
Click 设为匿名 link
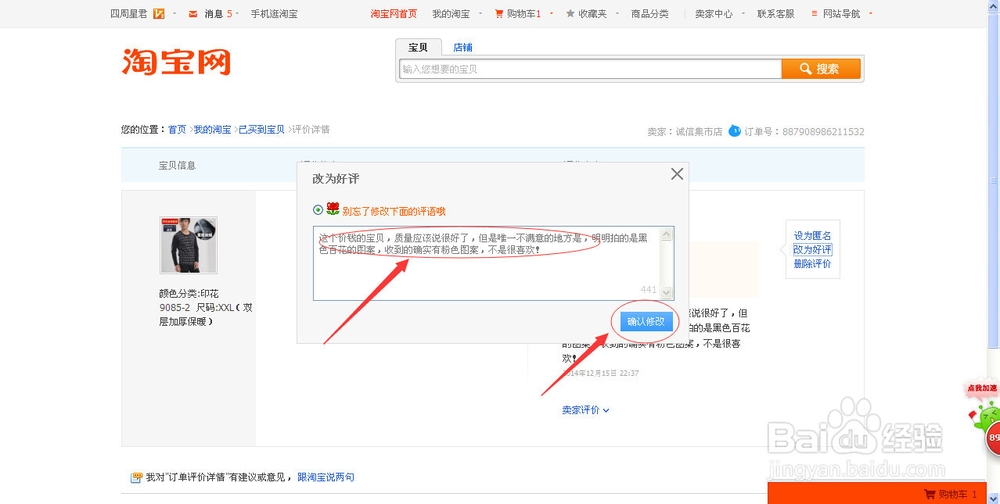pyautogui.click(x=812, y=235)
